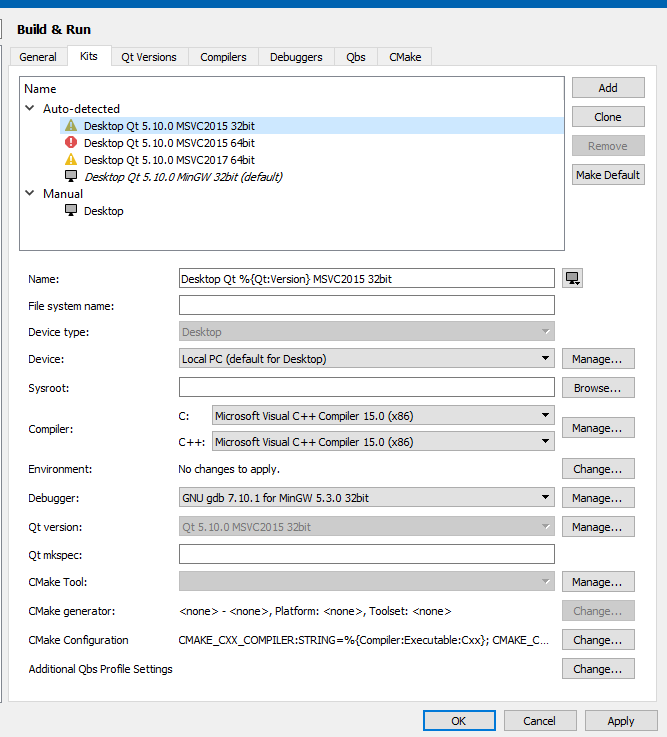Collapse the Manual kits group
Viewport: 667px width, 737px height.
point(30,193)
